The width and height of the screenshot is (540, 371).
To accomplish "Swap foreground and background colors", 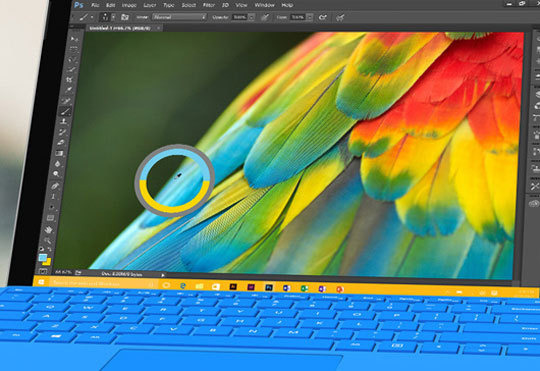I will click(x=49, y=249).
